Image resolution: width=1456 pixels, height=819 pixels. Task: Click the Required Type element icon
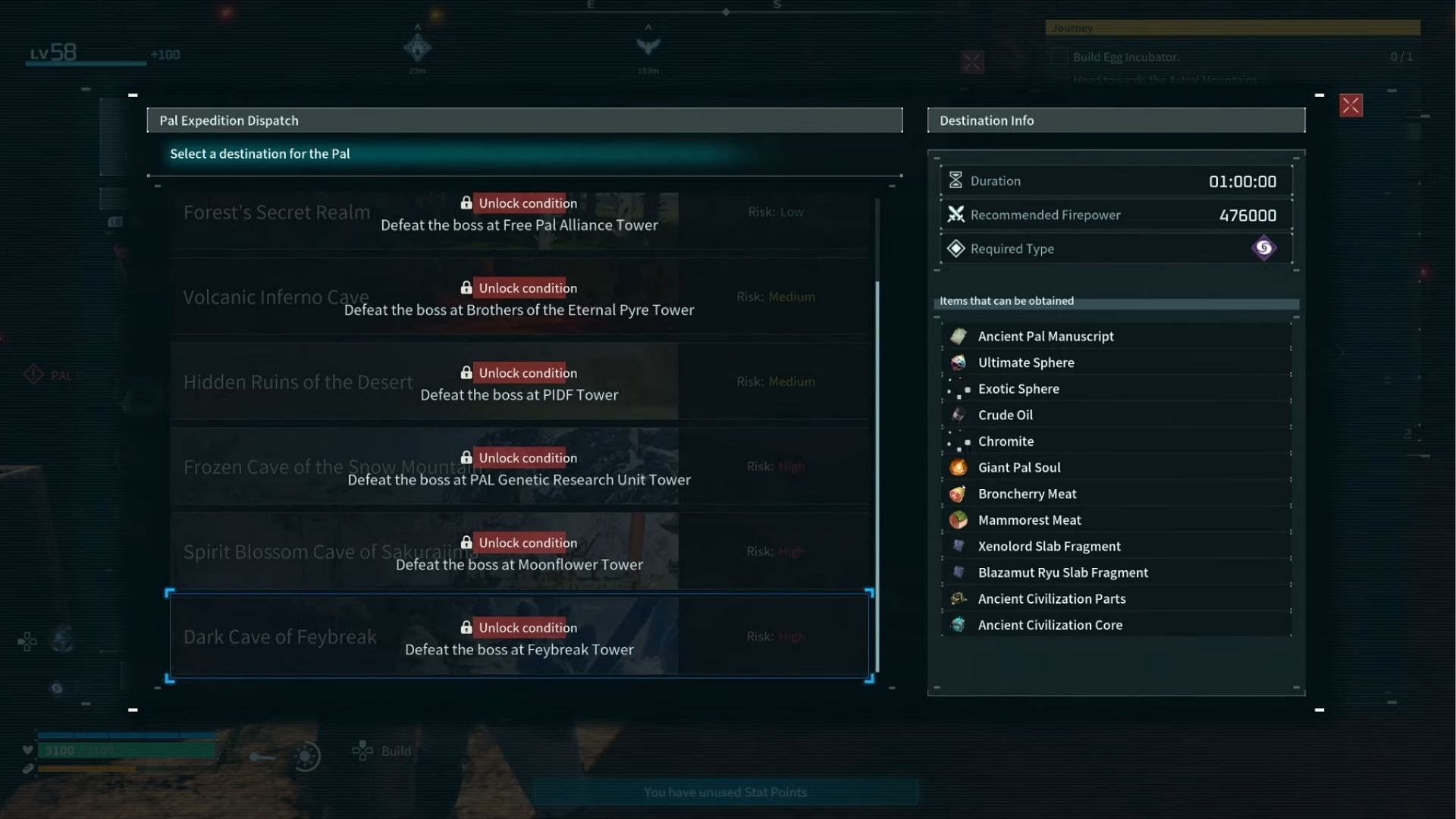(x=1264, y=248)
